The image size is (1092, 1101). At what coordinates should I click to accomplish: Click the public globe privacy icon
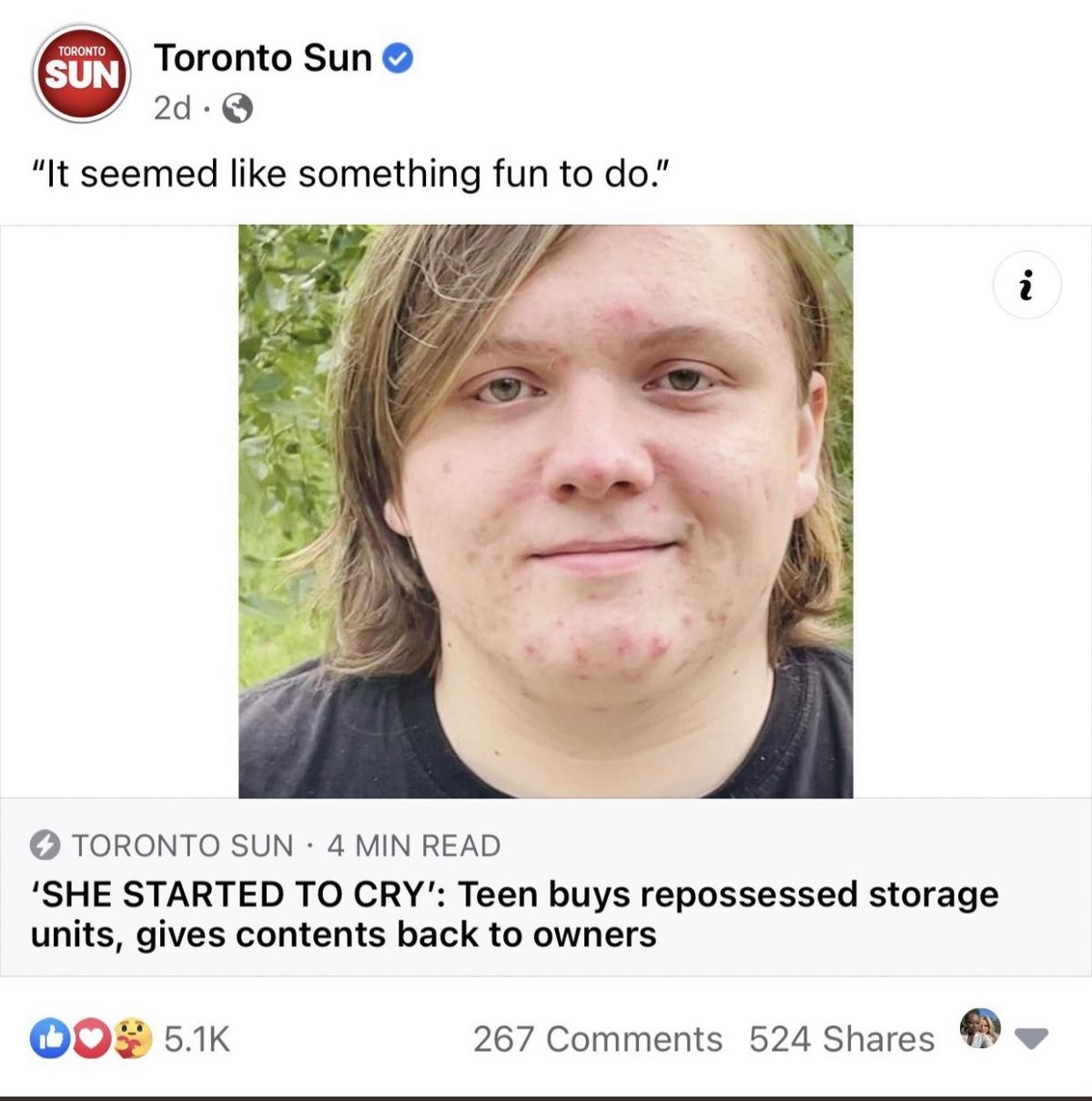[238, 109]
